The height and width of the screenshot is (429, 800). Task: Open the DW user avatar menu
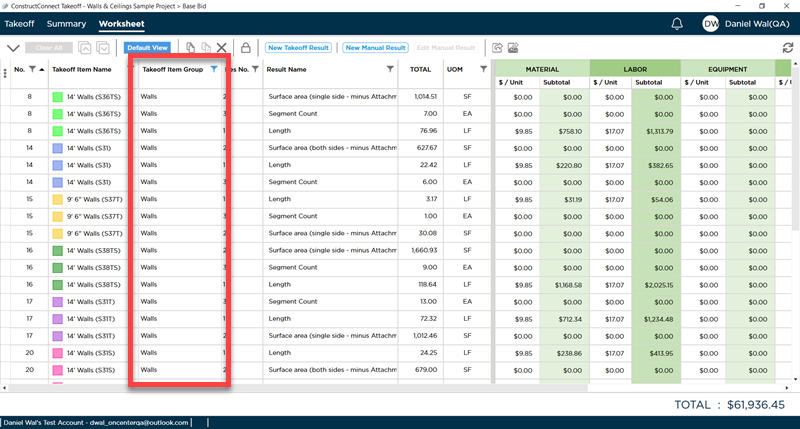710,23
